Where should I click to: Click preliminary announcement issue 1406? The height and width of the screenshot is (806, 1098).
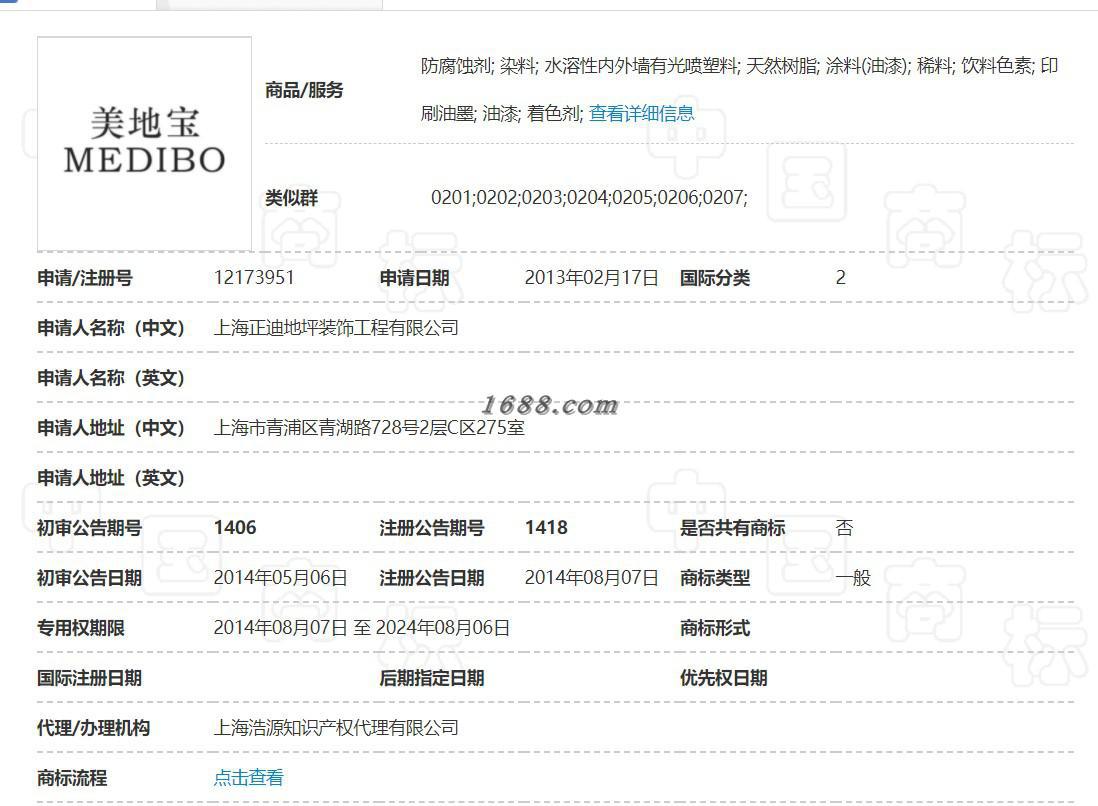(x=235, y=527)
